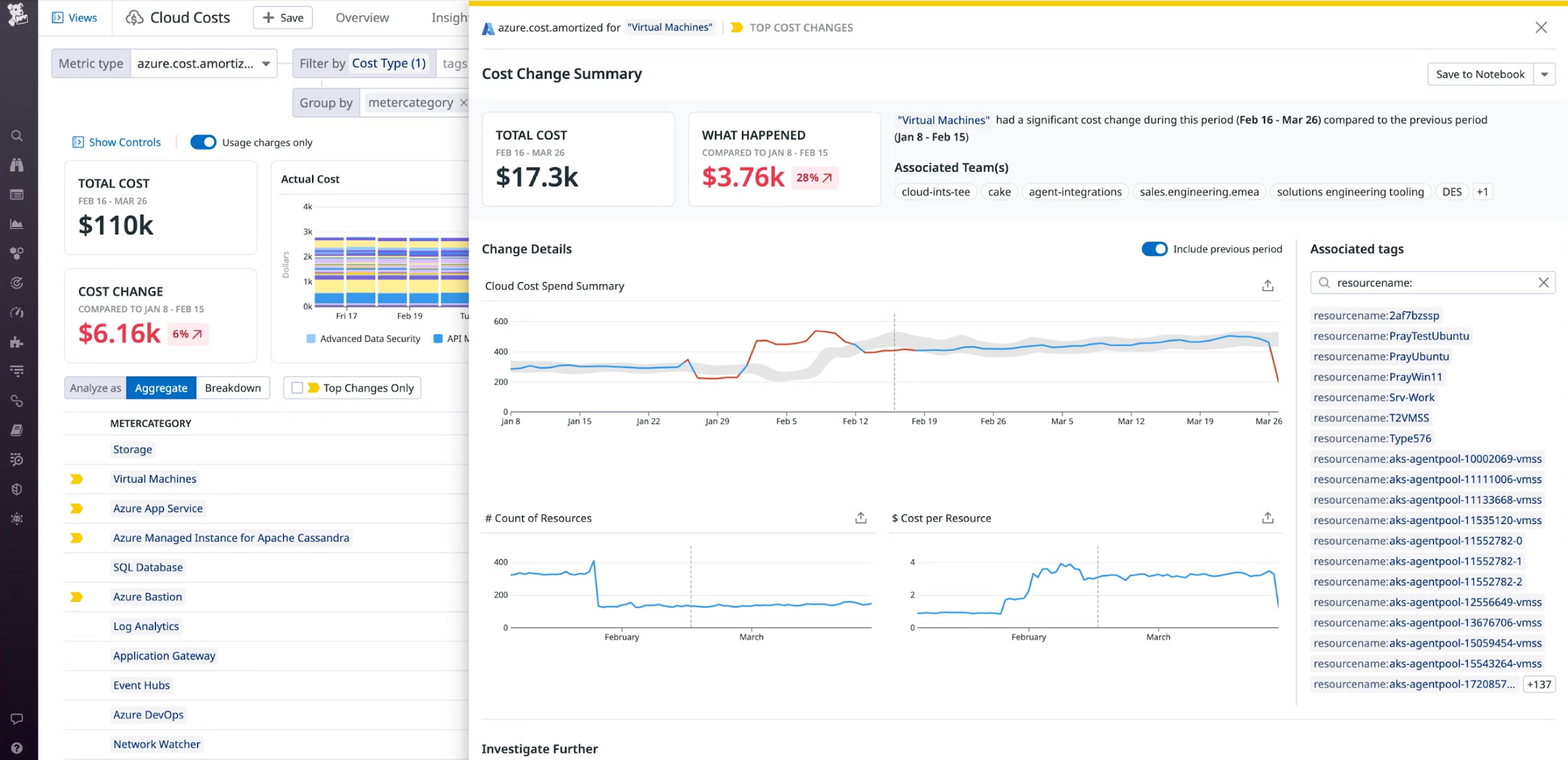Open the Watchdog binoculars icon in sidebar
The image size is (1568, 760).
(x=17, y=165)
